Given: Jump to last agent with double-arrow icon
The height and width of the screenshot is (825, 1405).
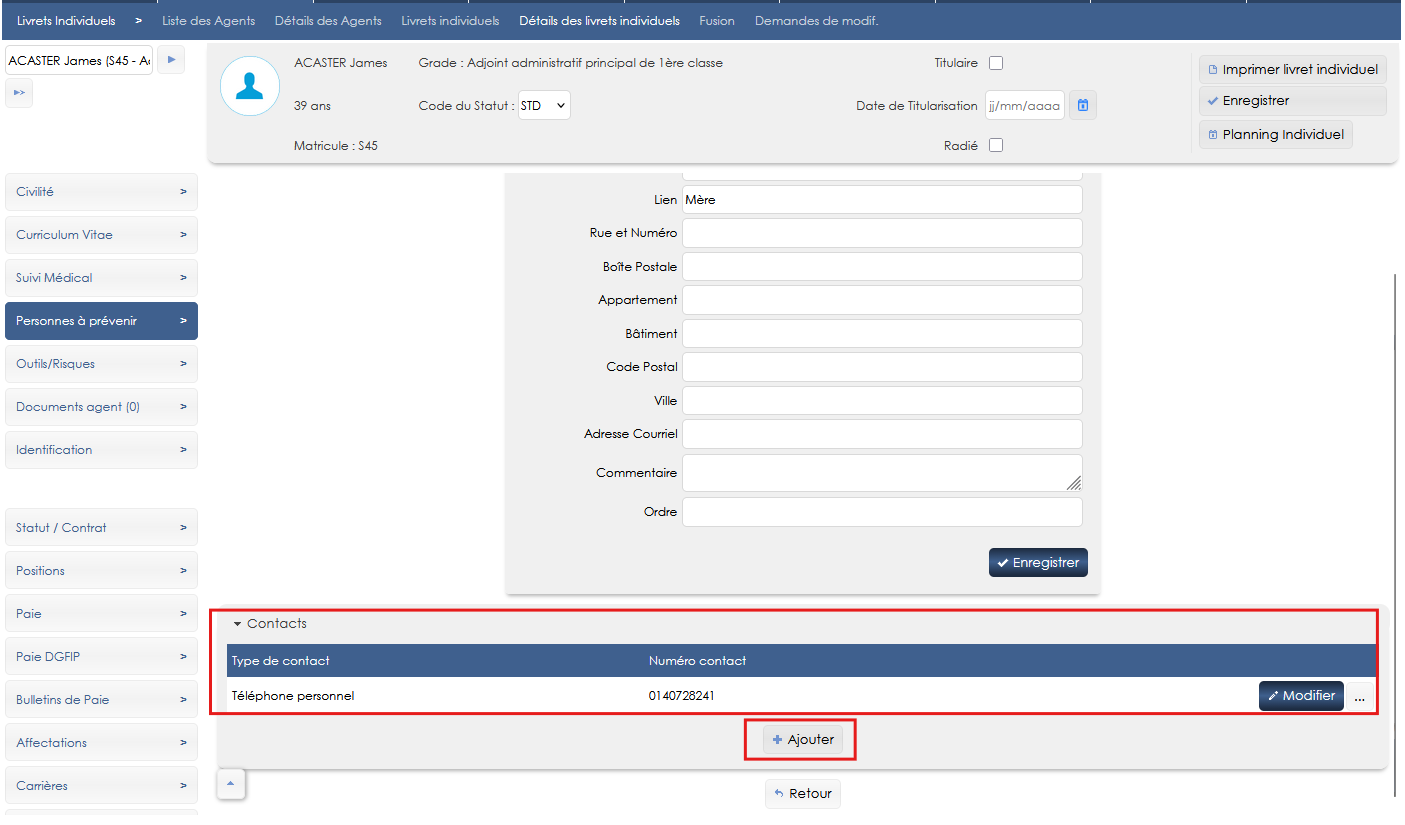Looking at the screenshot, I should [x=19, y=93].
